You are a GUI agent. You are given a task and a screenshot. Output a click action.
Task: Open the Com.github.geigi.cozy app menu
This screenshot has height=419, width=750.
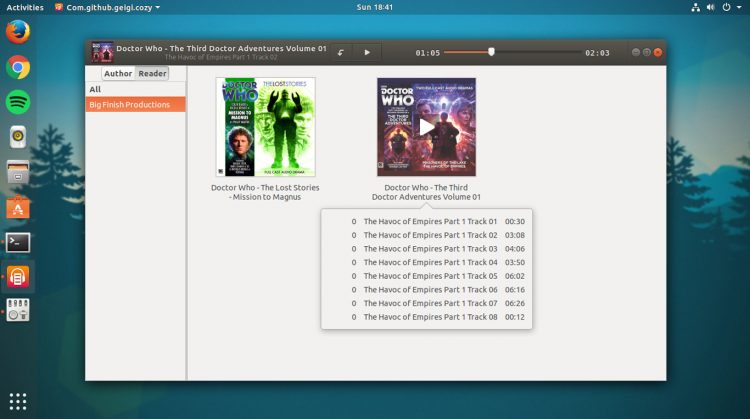point(107,7)
